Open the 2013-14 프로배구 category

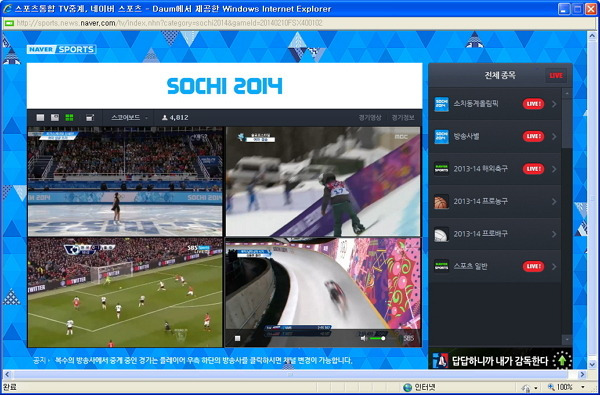[495, 234]
